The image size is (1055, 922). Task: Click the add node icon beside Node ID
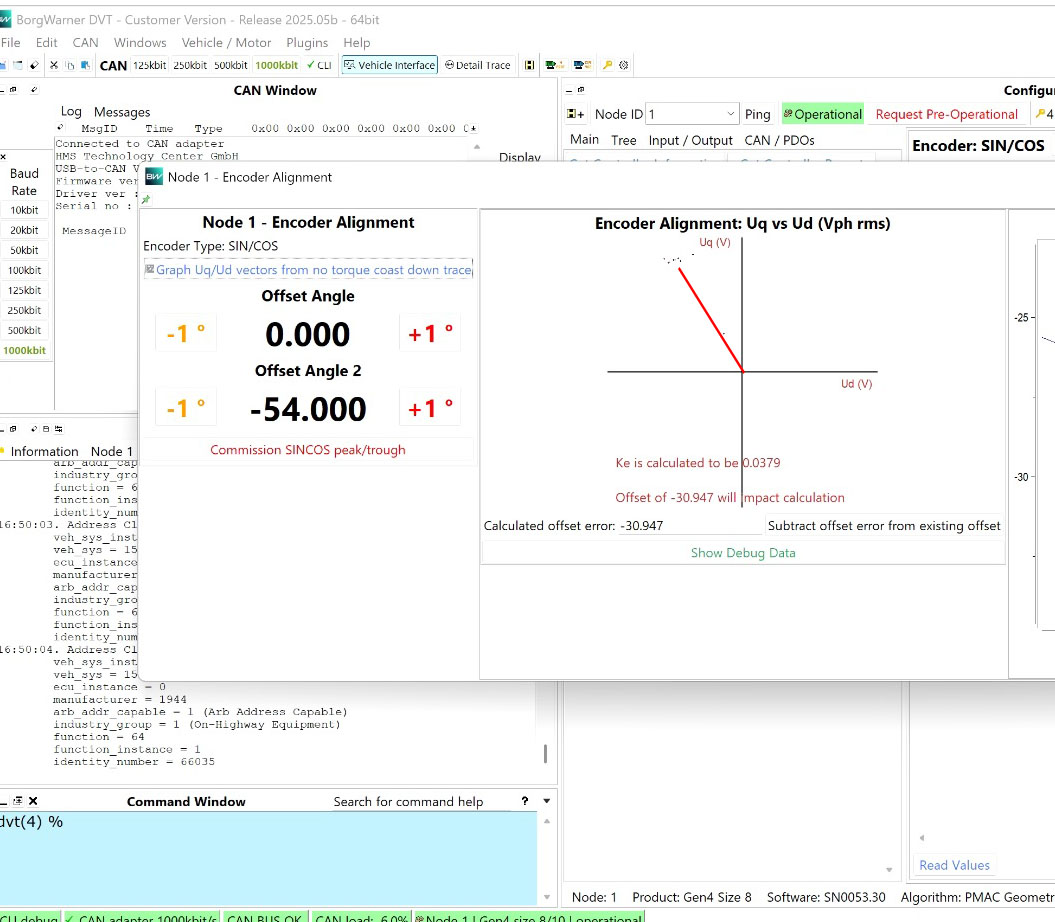576,114
